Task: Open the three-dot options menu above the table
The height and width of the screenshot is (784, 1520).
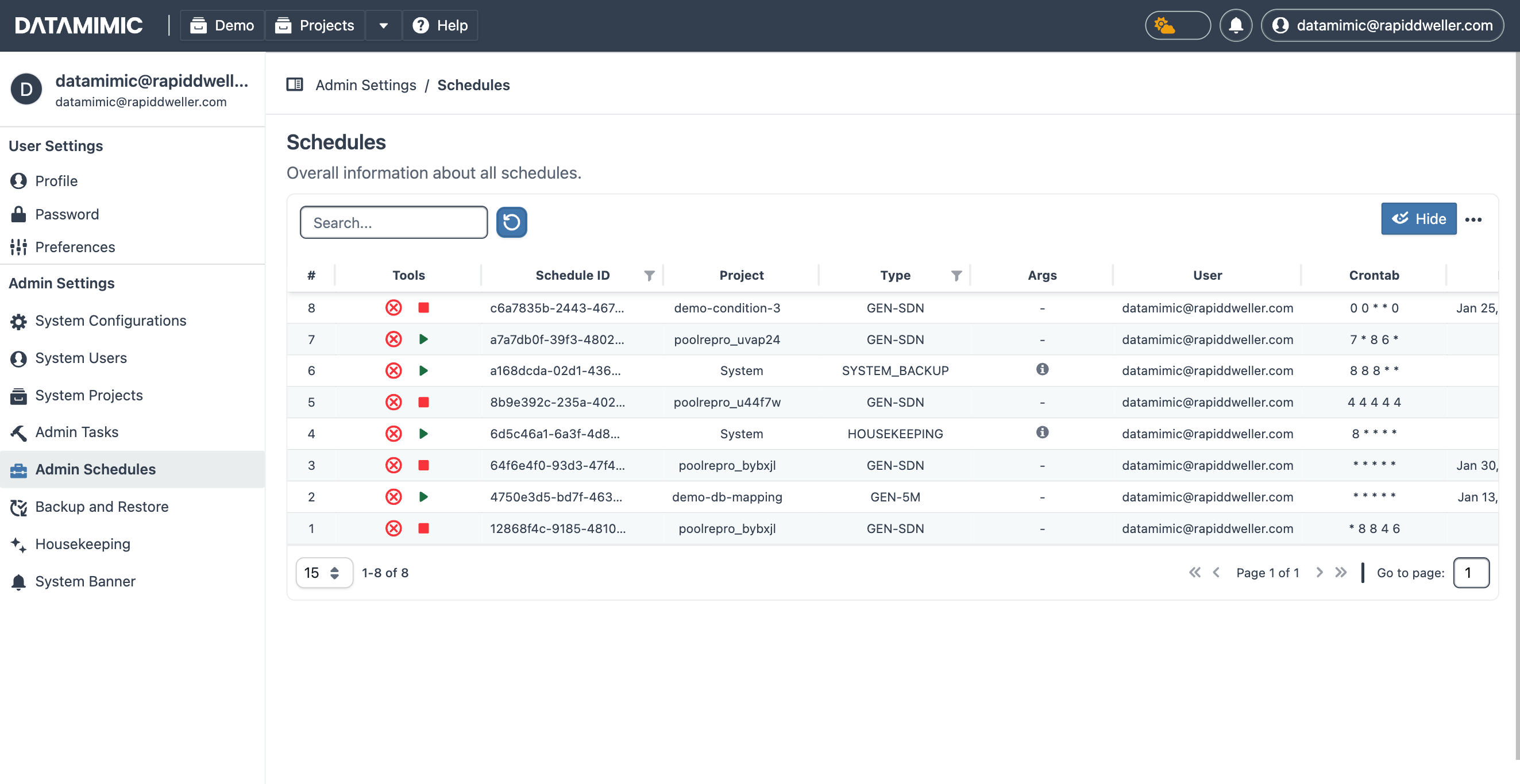Action: pos(1473,219)
